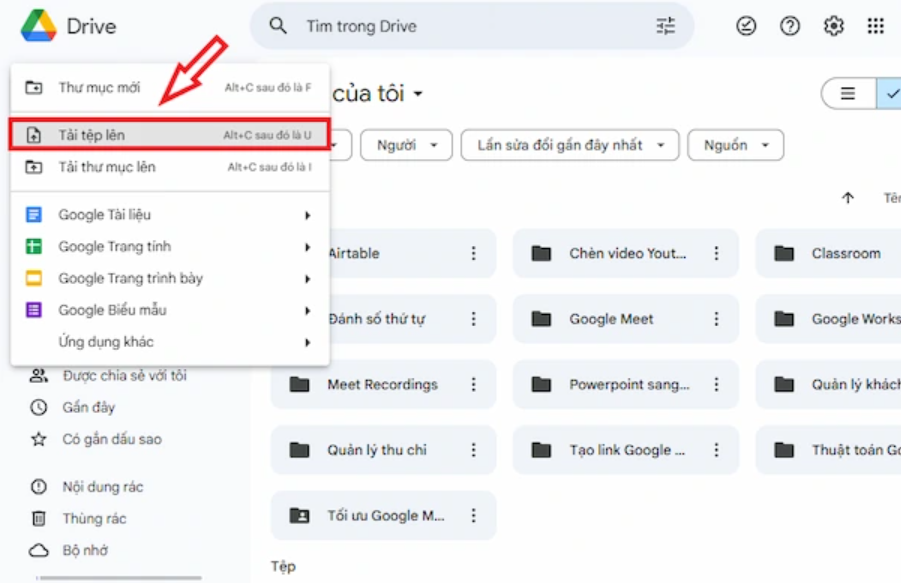
Task: Open the Người filter dropdown
Action: click(x=406, y=144)
